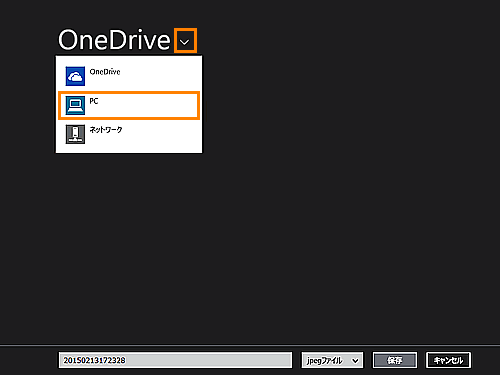Click the large OneDrive heading
This screenshot has width=500, height=375.
tap(114, 40)
